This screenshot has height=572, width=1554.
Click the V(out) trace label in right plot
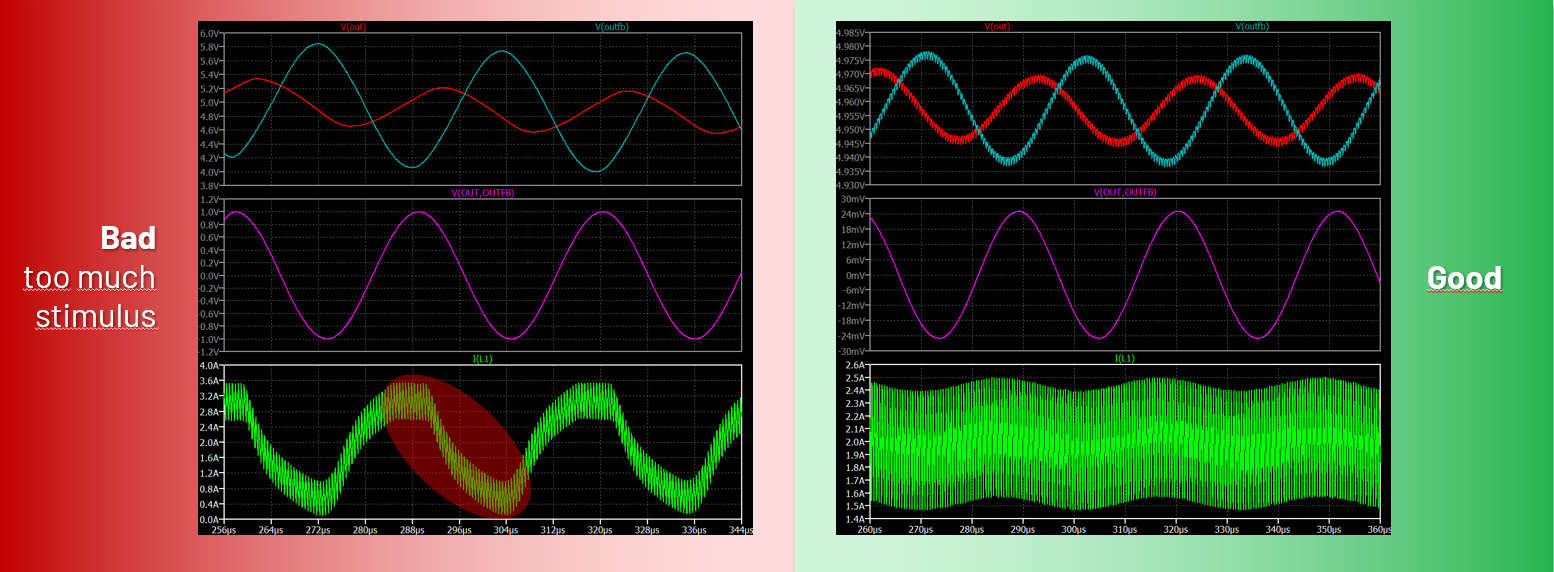click(999, 26)
